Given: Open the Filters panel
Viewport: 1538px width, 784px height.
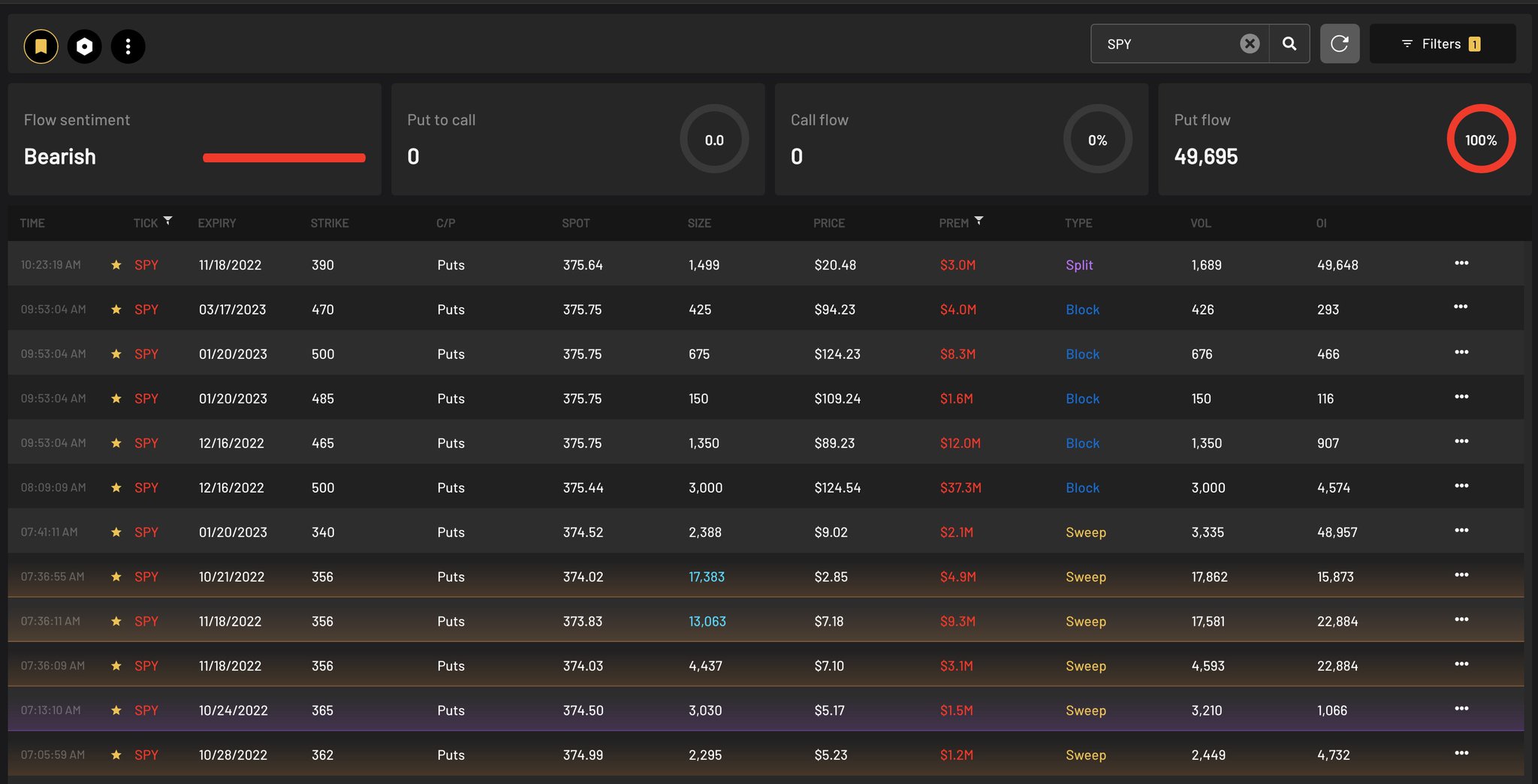Looking at the screenshot, I should pos(1443,44).
